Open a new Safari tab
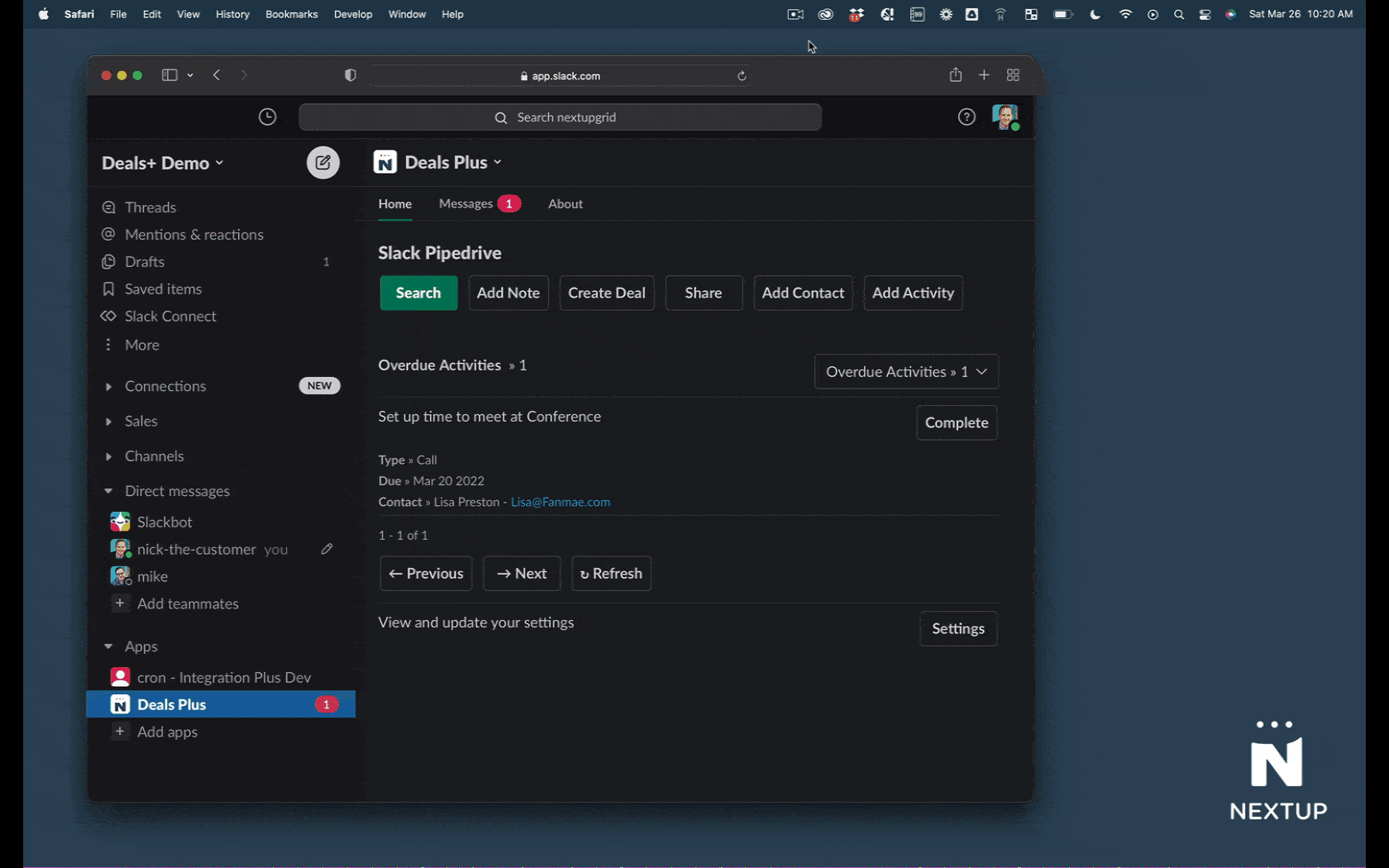Viewport: 1389px width, 868px height. tap(984, 75)
